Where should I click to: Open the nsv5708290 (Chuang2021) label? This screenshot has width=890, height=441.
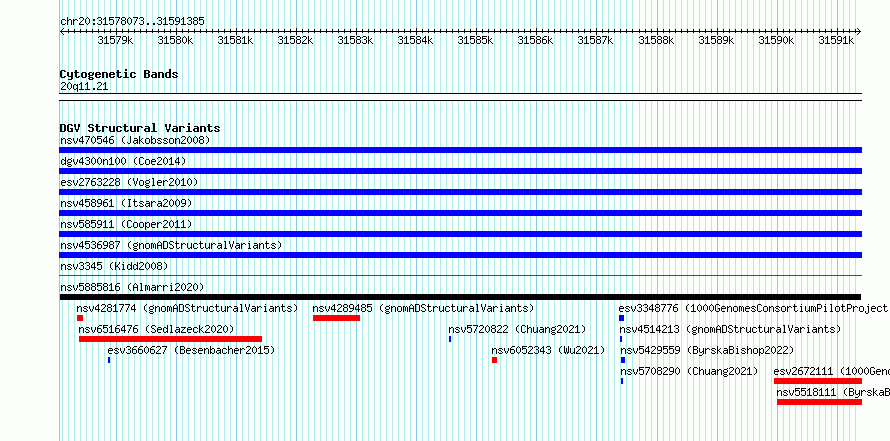(689, 371)
